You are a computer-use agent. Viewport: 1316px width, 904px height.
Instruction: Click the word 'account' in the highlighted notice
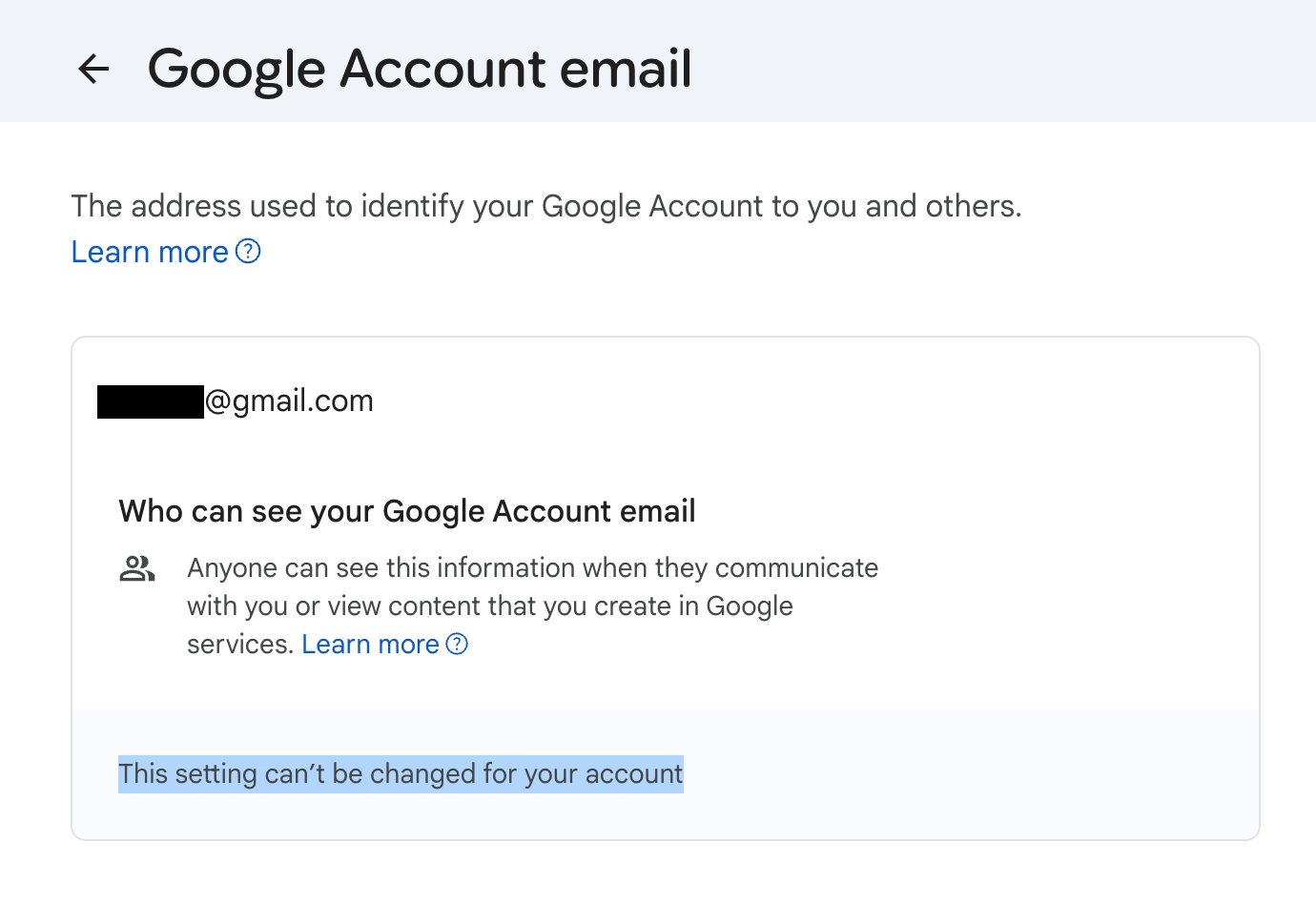point(634,773)
